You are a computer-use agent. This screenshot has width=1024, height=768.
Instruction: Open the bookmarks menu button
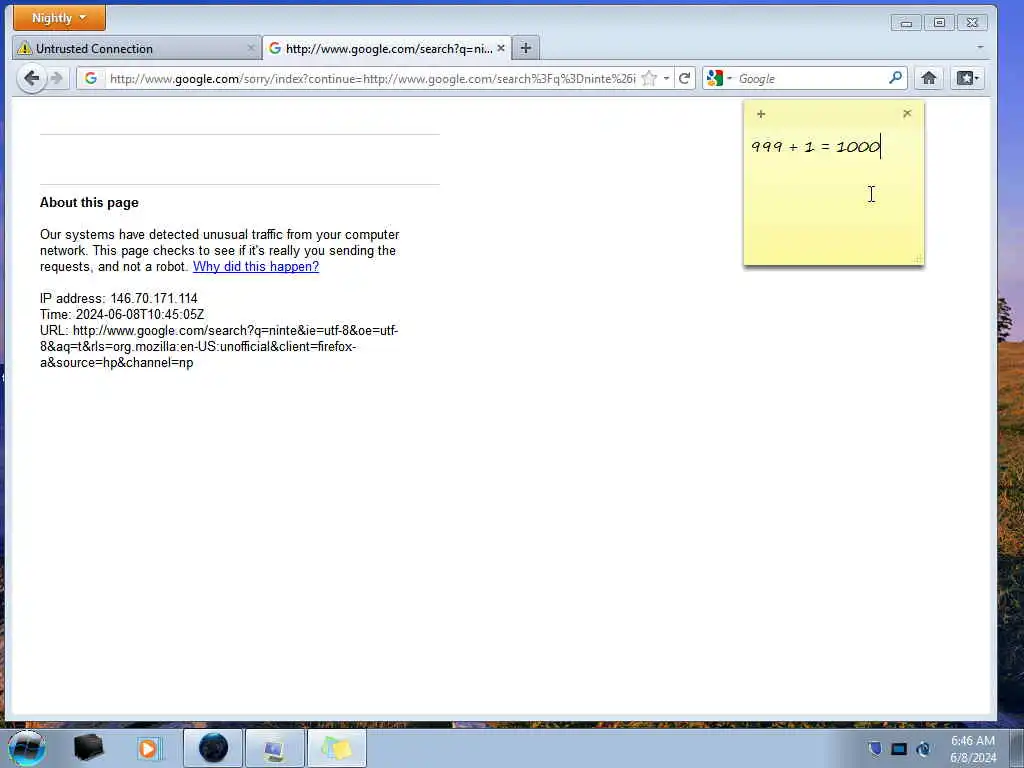(967, 79)
